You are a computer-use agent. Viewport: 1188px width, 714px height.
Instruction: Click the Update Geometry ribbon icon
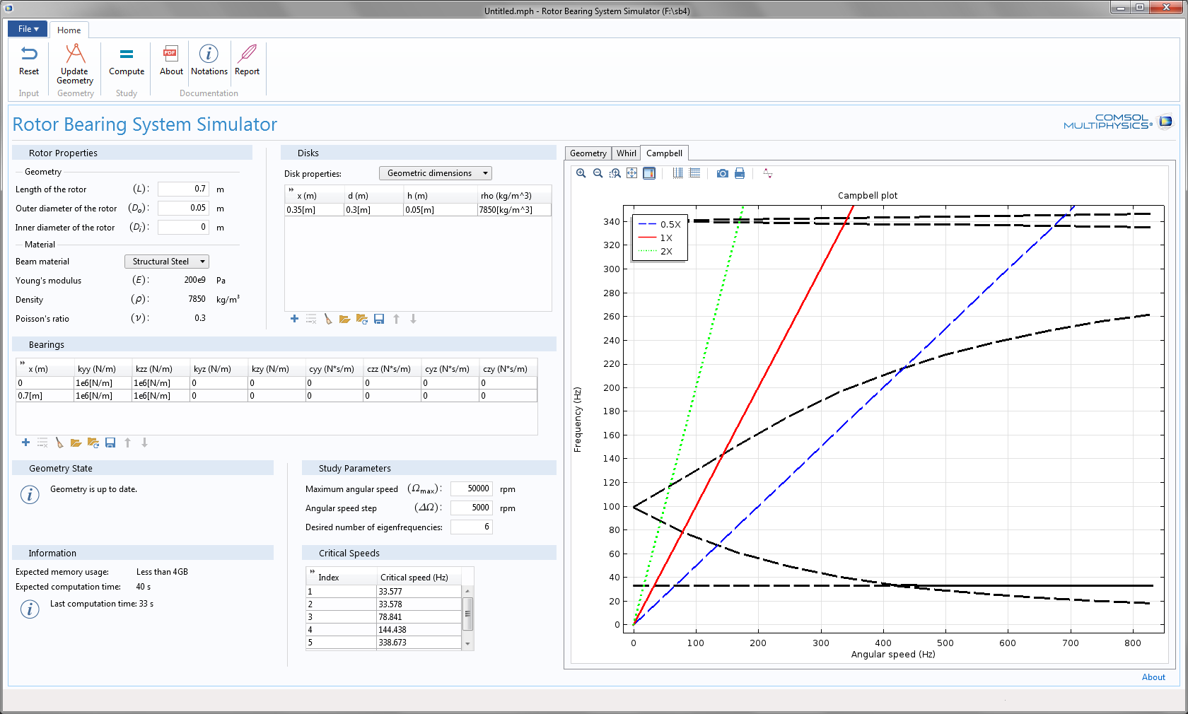tap(75, 62)
